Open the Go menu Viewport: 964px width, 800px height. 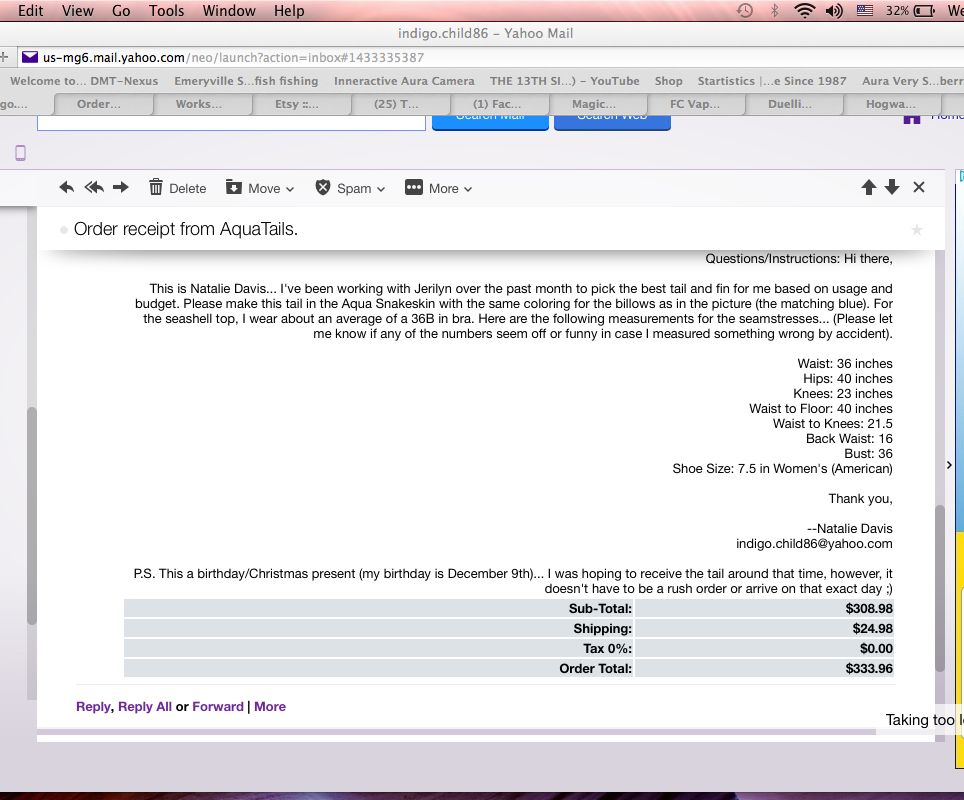[121, 10]
